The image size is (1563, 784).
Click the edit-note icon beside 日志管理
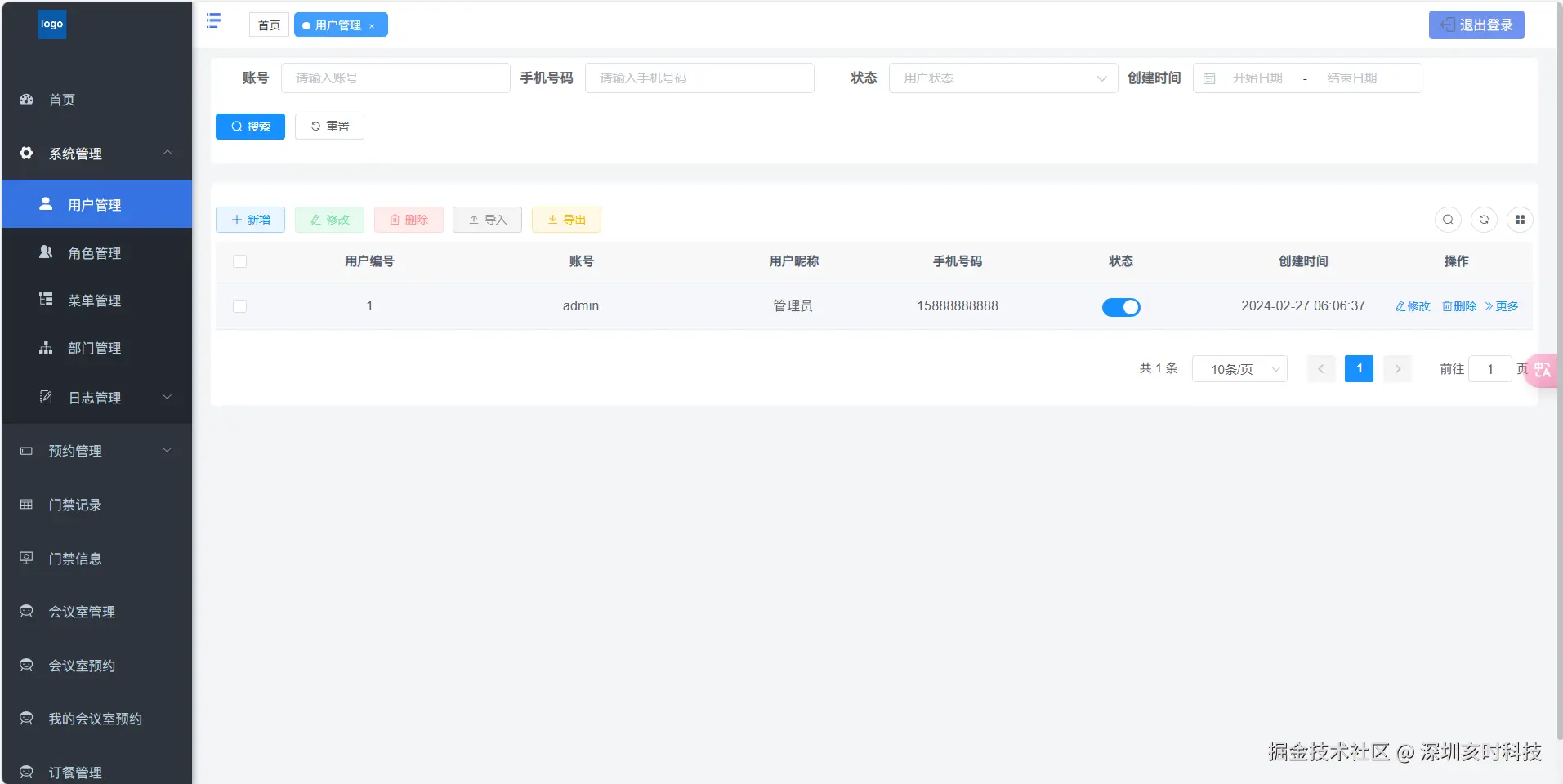[46, 397]
